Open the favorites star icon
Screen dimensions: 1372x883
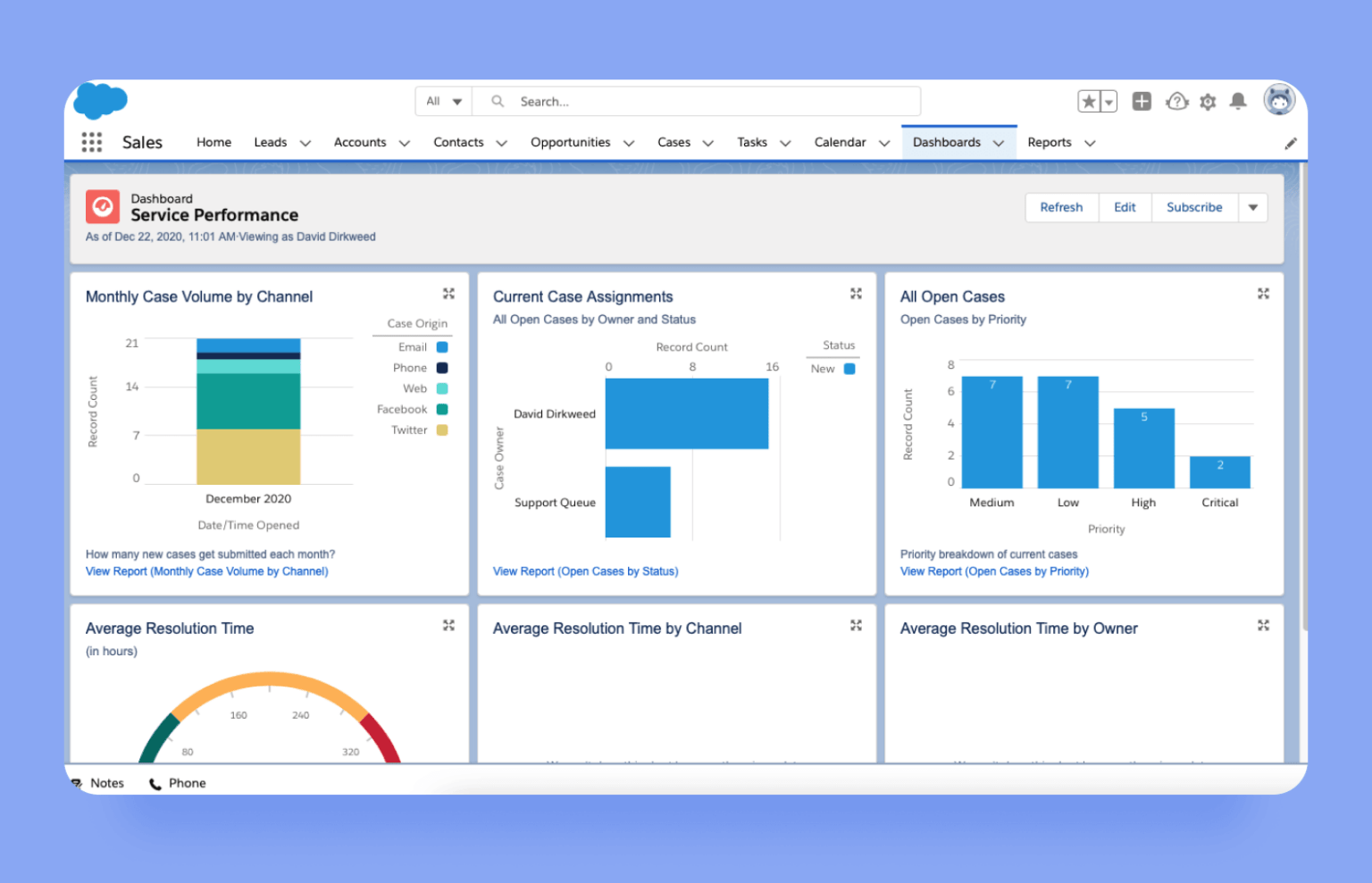[1089, 101]
